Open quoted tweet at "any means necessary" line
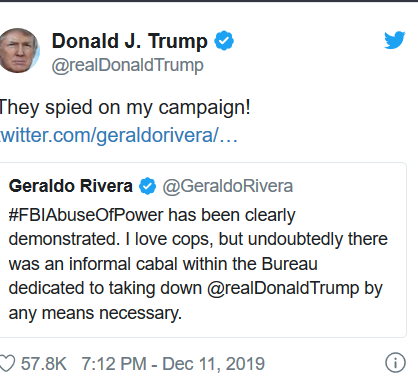The height and width of the screenshot is (384, 418). point(95,314)
